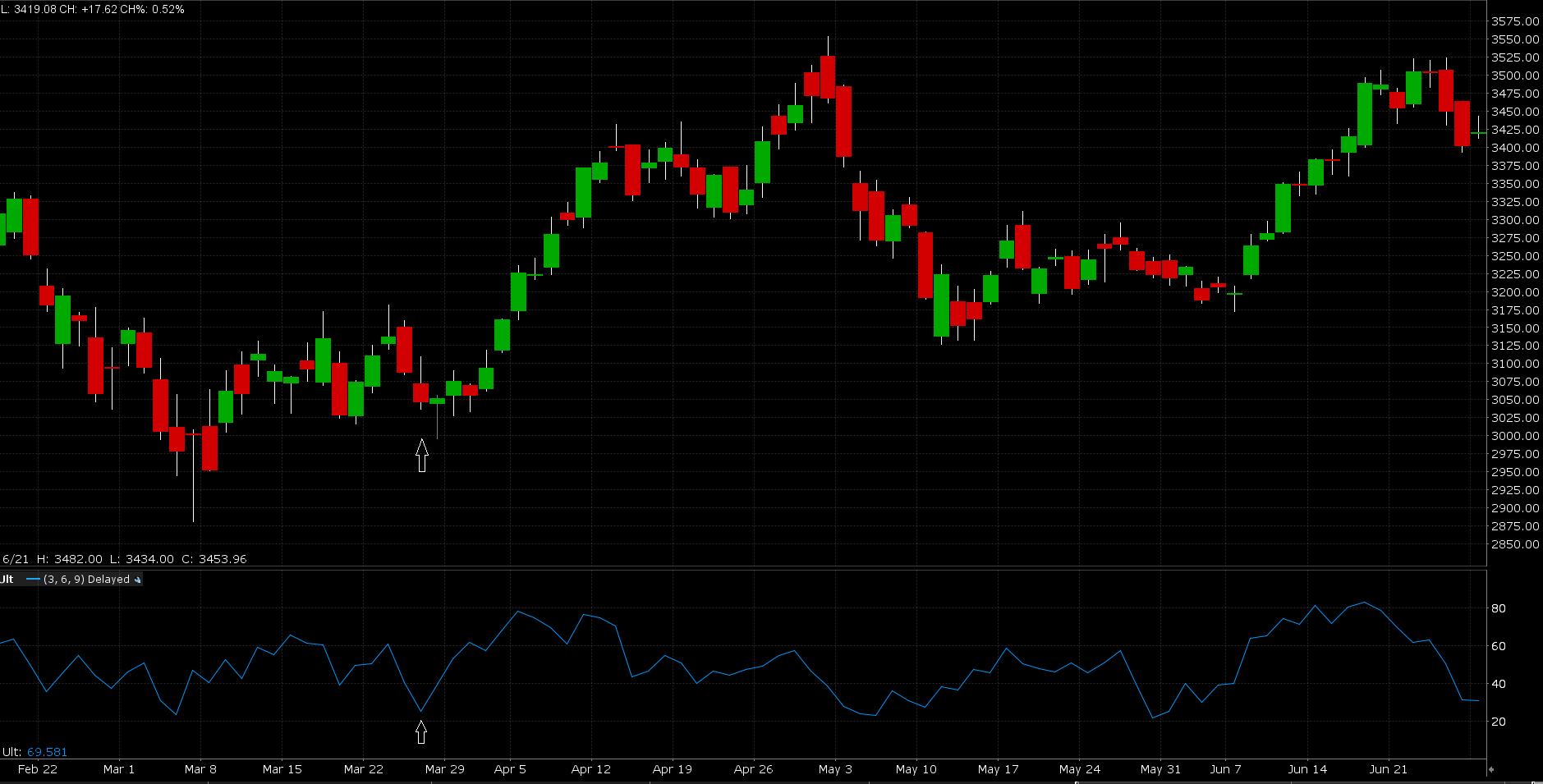Click the May 31 date label
Image resolution: width=1543 pixels, height=784 pixels.
pos(1161,769)
